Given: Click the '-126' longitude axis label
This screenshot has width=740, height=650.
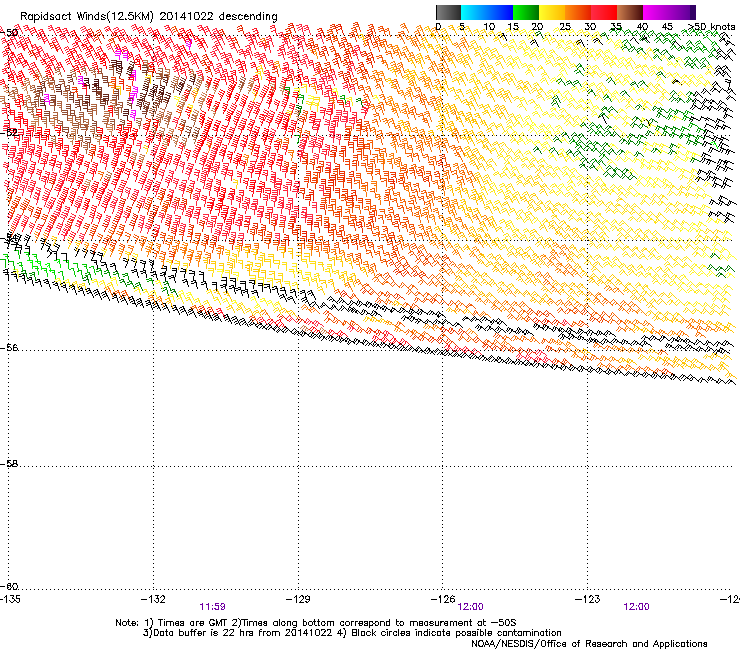Looking at the screenshot, I should point(443,599).
